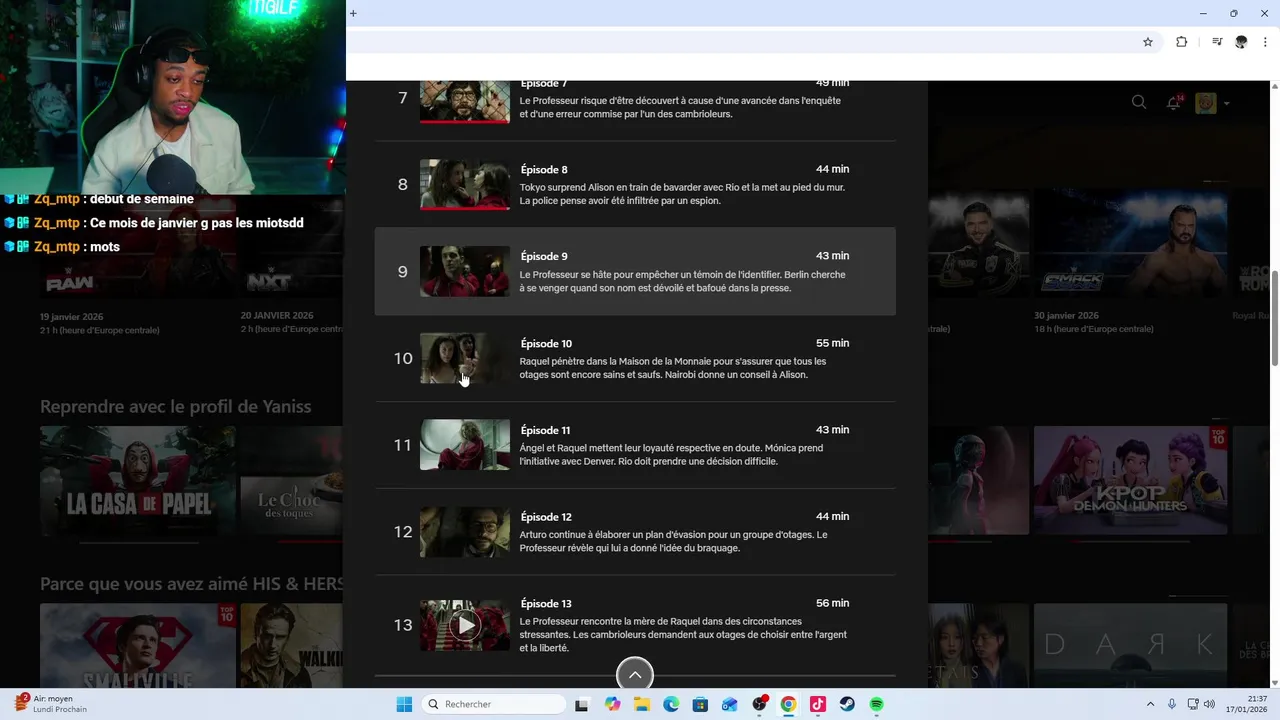This screenshot has width=1280, height=720.
Task: Play Épisode 13 using the play icon
Action: tap(464, 626)
